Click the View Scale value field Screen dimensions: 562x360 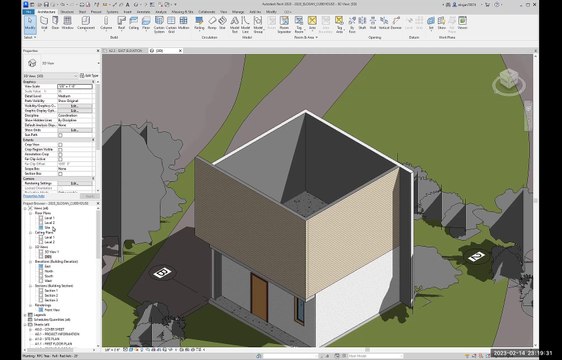click(75, 86)
